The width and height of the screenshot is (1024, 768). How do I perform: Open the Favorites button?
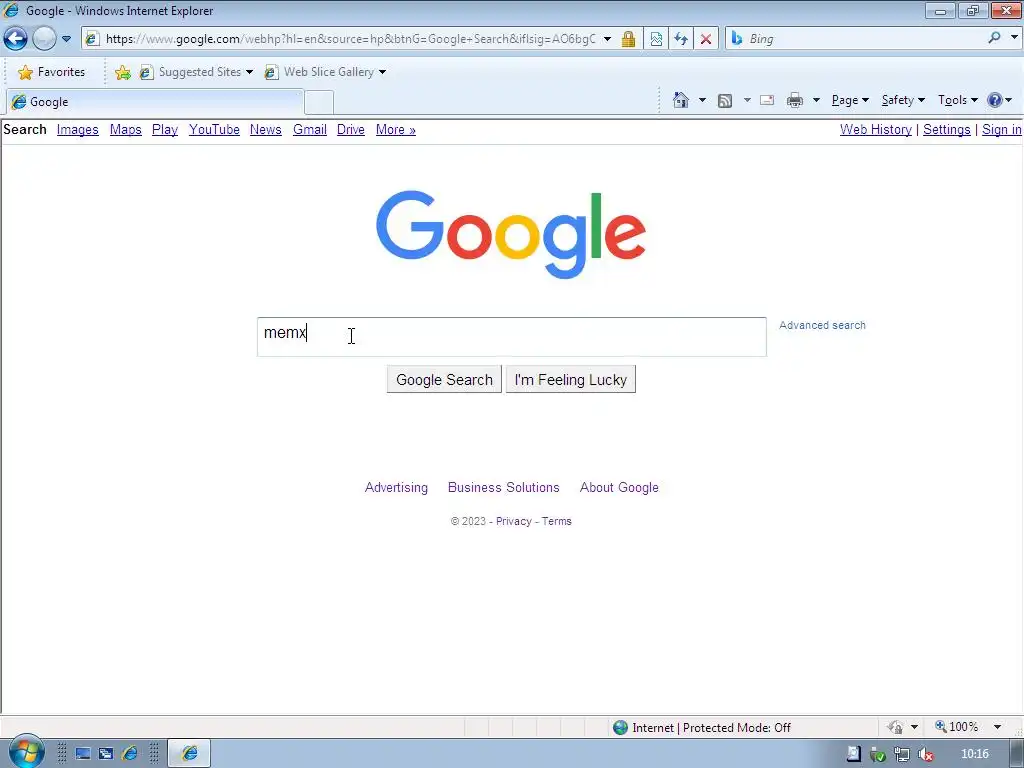pos(52,72)
